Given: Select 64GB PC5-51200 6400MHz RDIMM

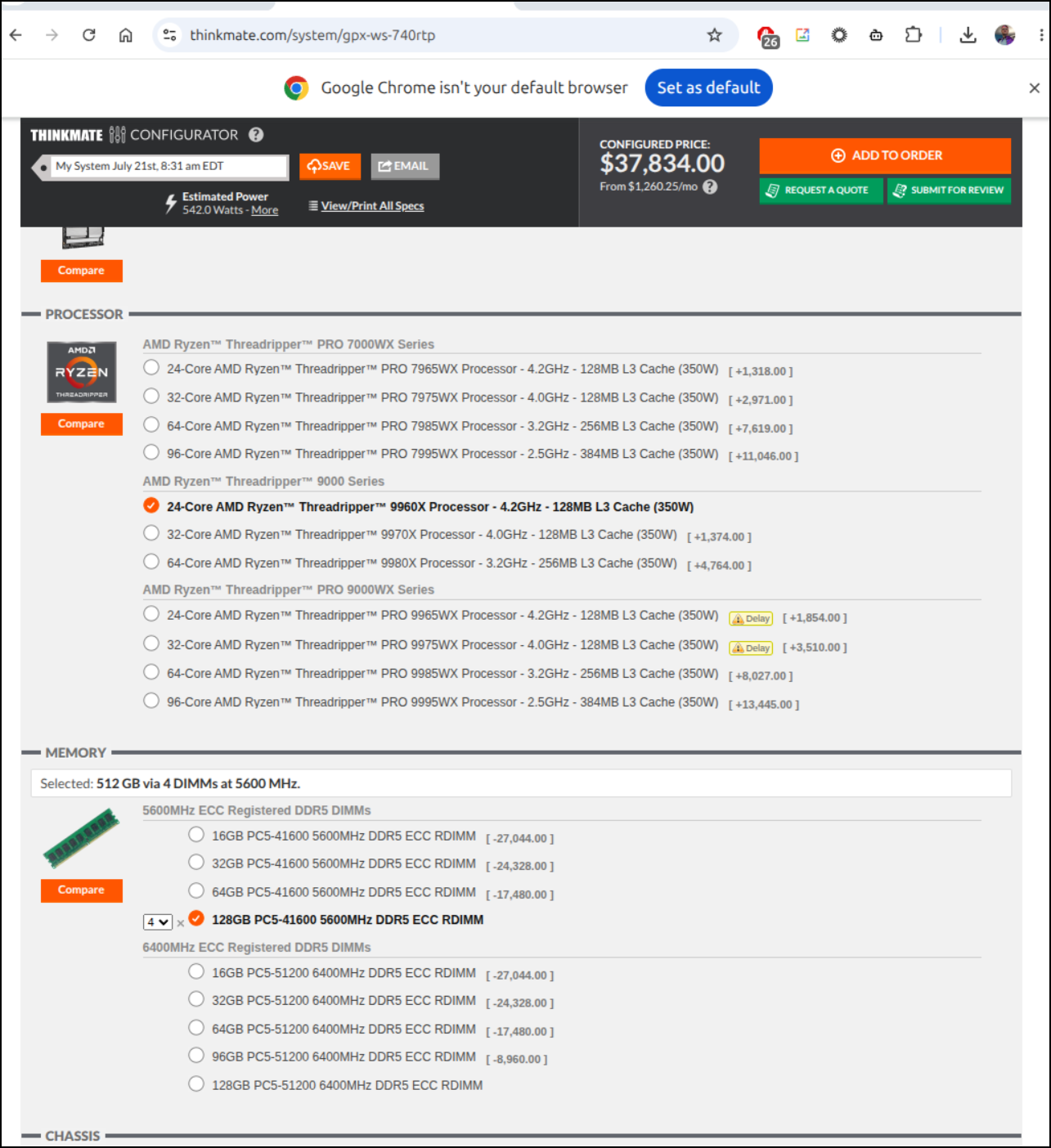Looking at the screenshot, I should tap(196, 1029).
